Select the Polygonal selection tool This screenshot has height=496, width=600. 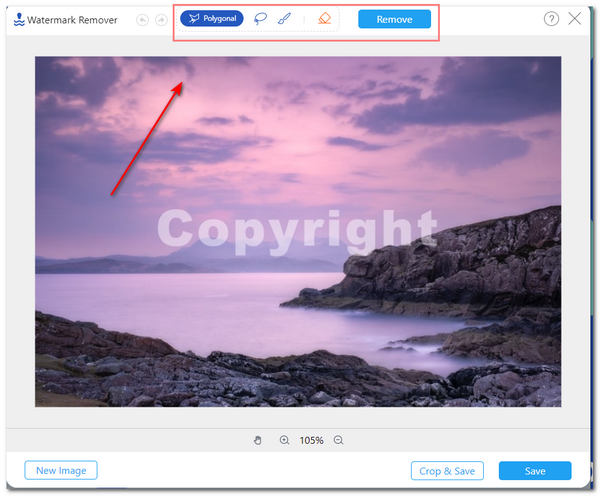click(212, 18)
